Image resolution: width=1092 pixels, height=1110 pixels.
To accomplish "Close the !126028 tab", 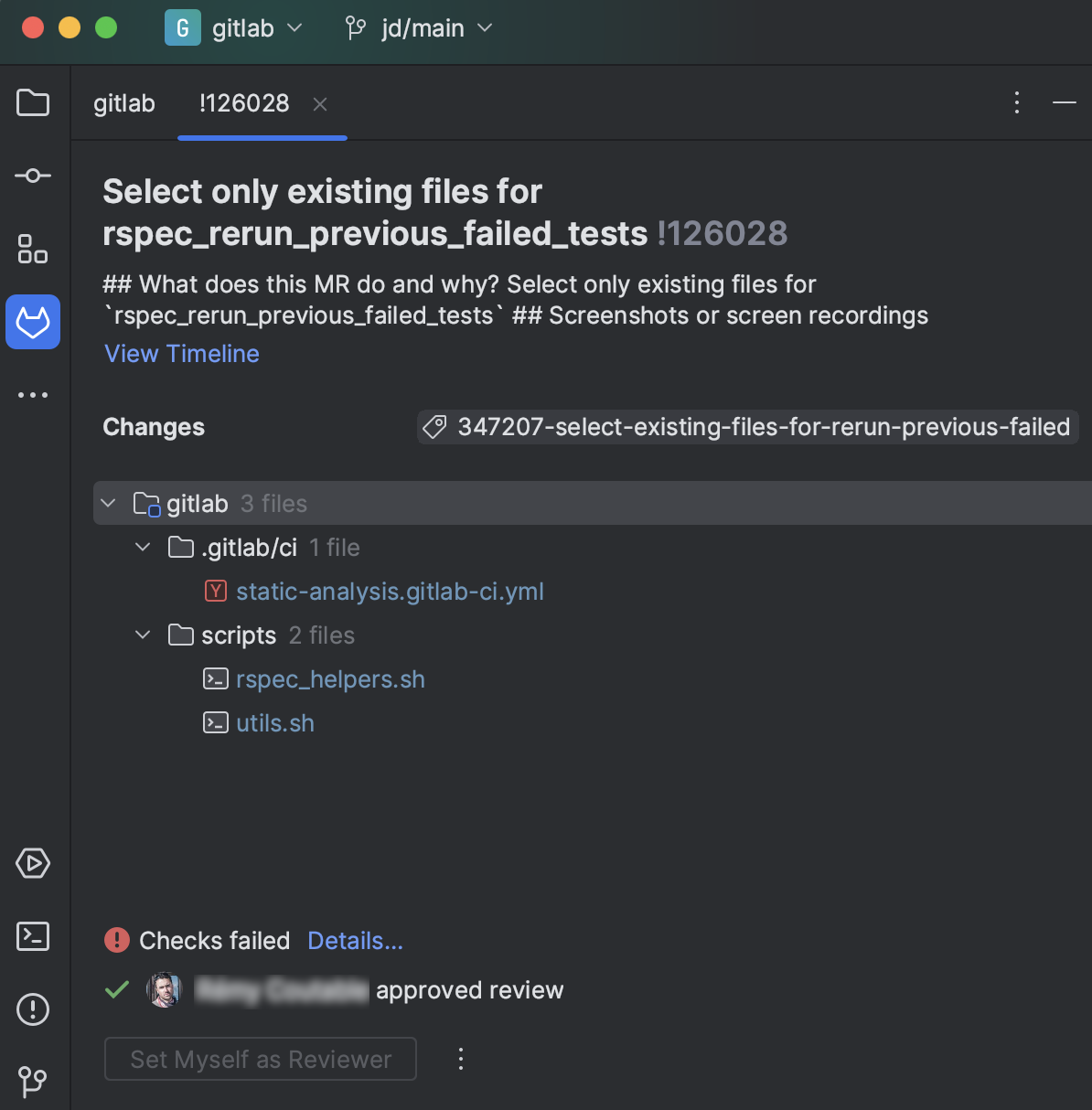I will coord(320,104).
